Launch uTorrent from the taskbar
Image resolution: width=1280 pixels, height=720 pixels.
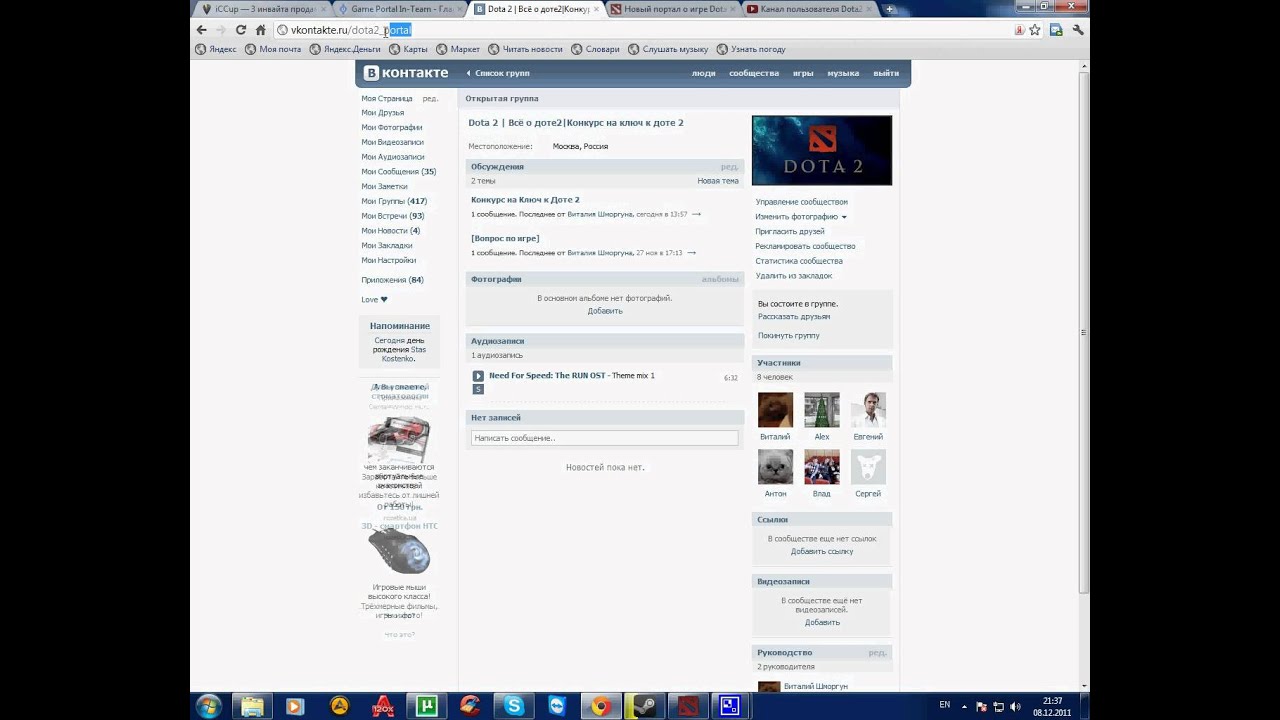pos(426,706)
